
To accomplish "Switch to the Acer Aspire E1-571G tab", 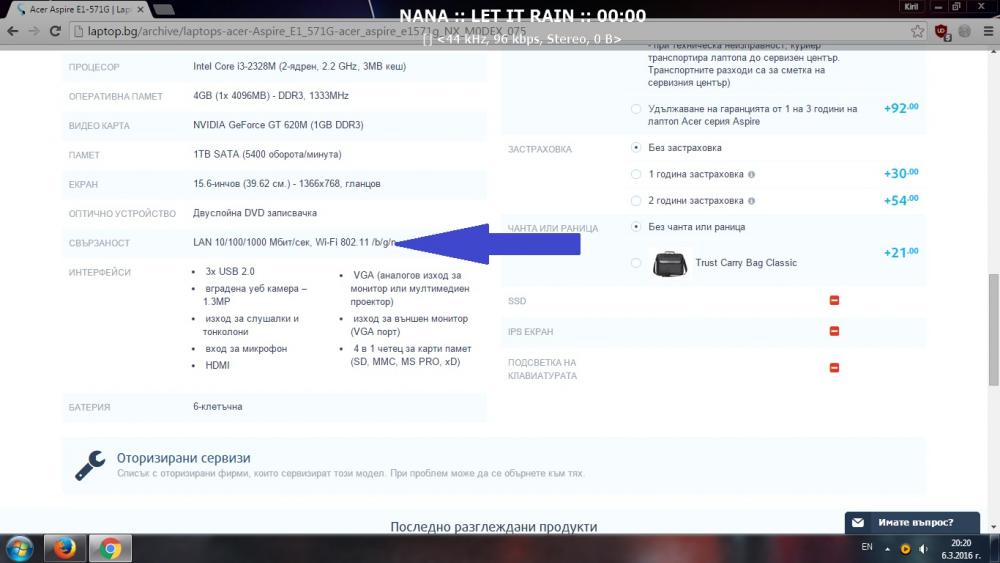I will (x=80, y=10).
